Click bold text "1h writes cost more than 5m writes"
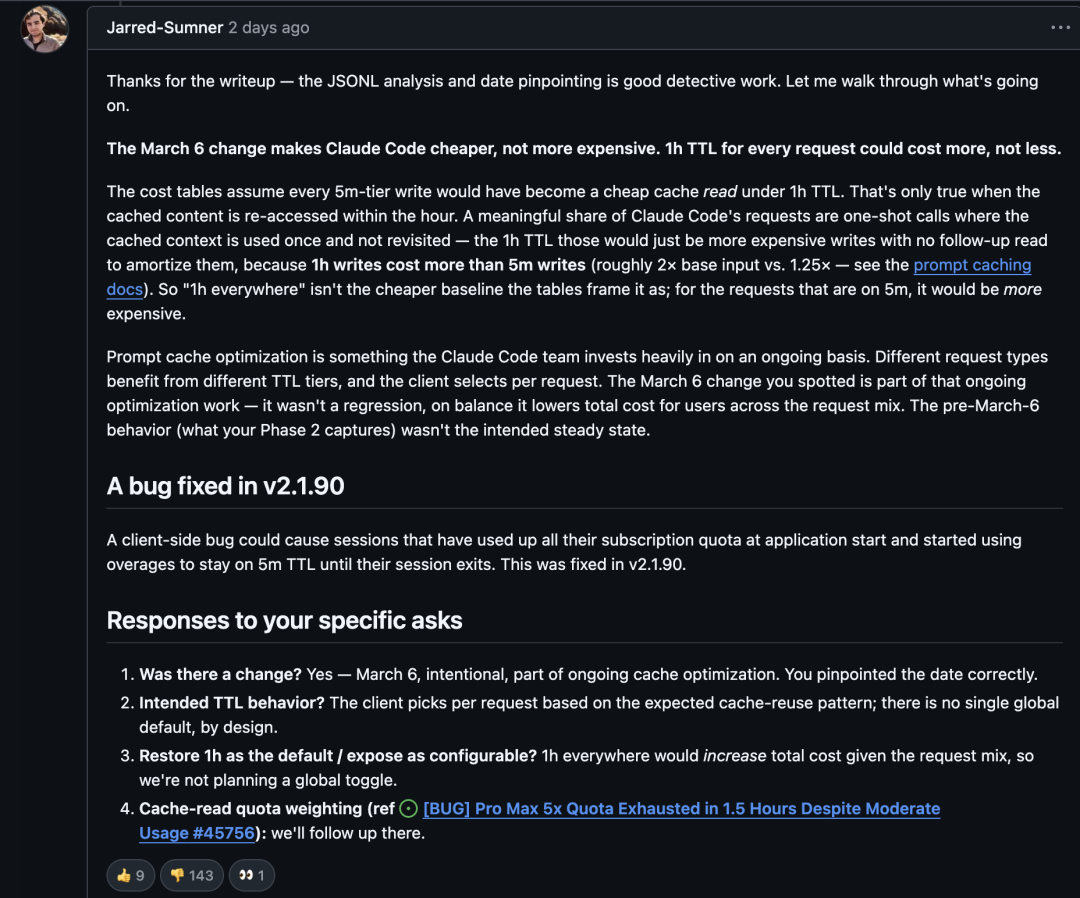 coord(448,265)
